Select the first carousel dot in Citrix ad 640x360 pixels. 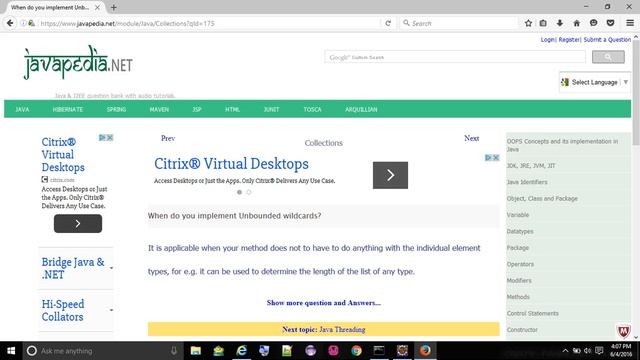239,192
